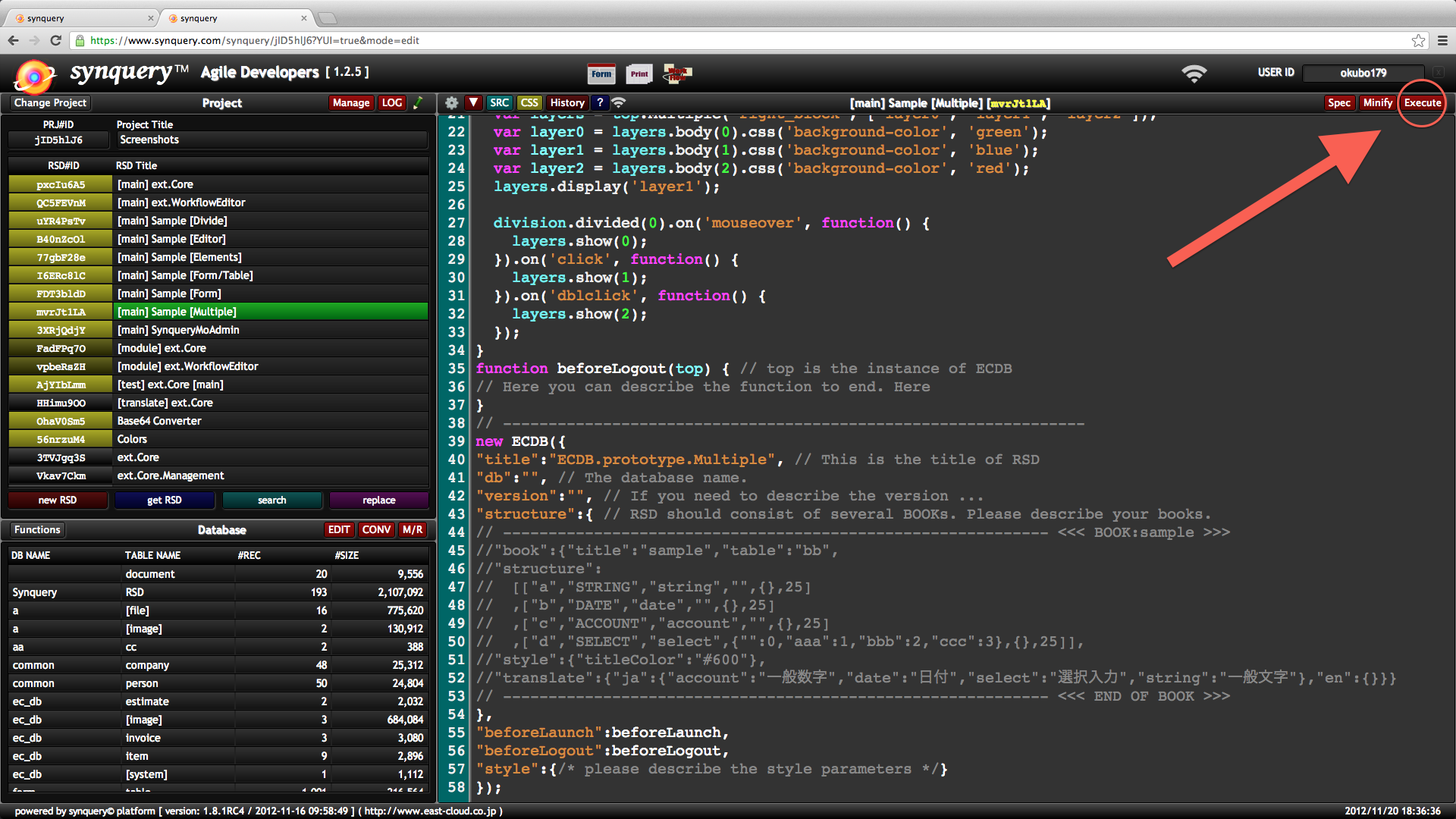Click the Minify button
Screen dimensions: 1456x819
(x=1377, y=102)
